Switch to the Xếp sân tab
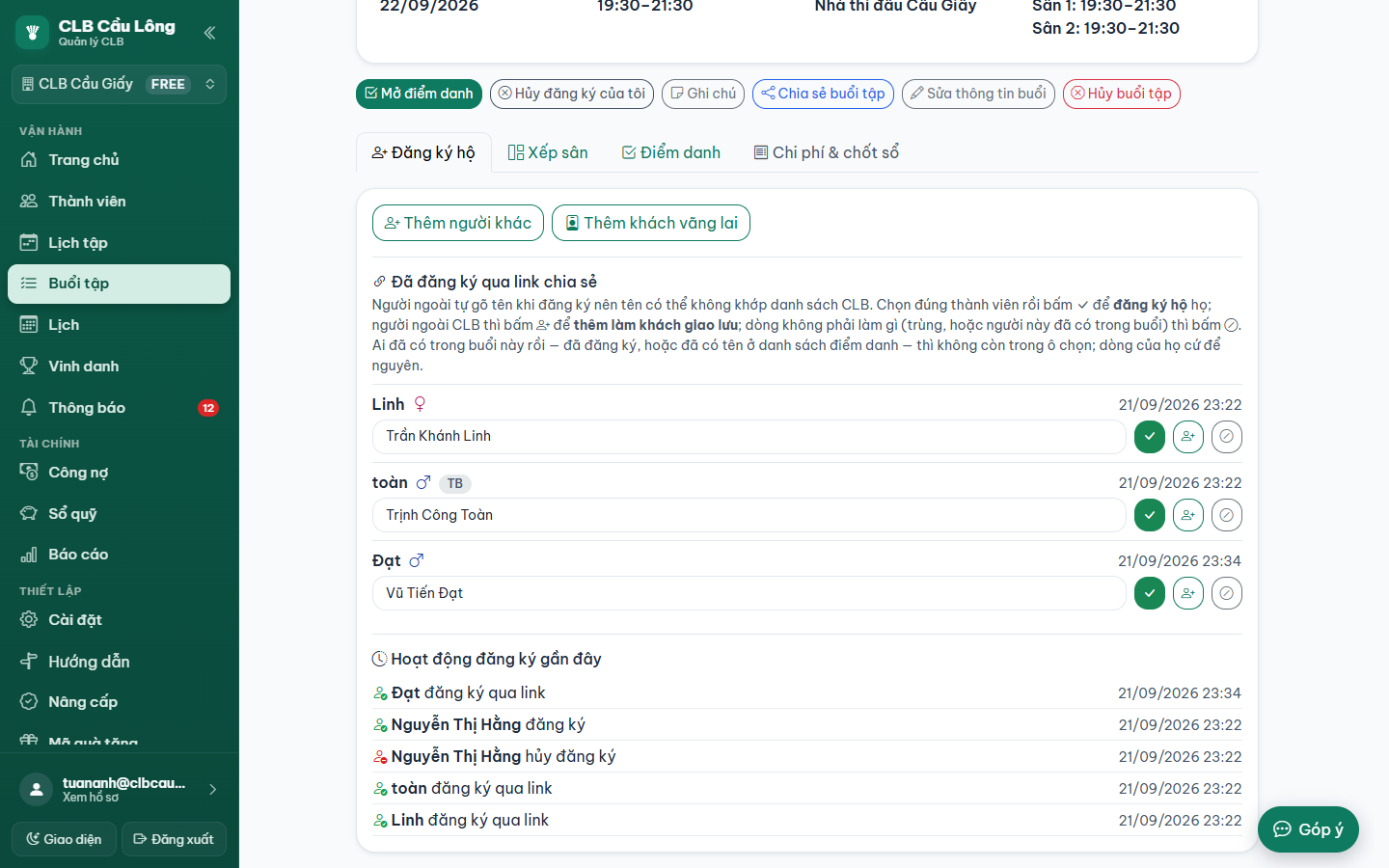 [x=548, y=152]
